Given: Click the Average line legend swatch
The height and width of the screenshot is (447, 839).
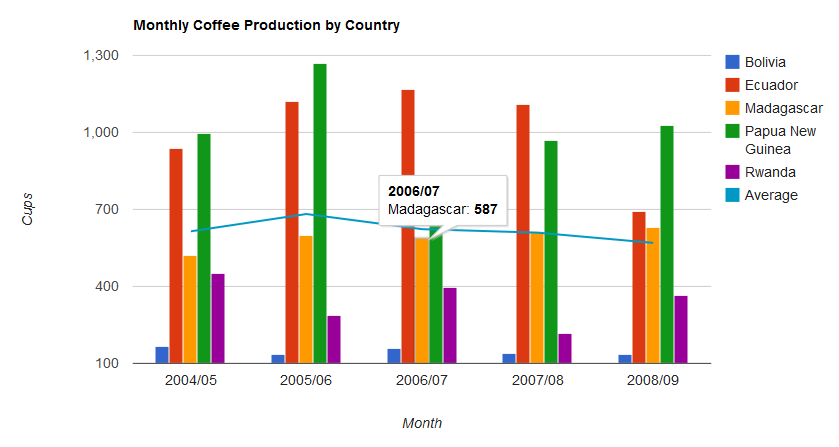Looking at the screenshot, I should pos(732,195).
